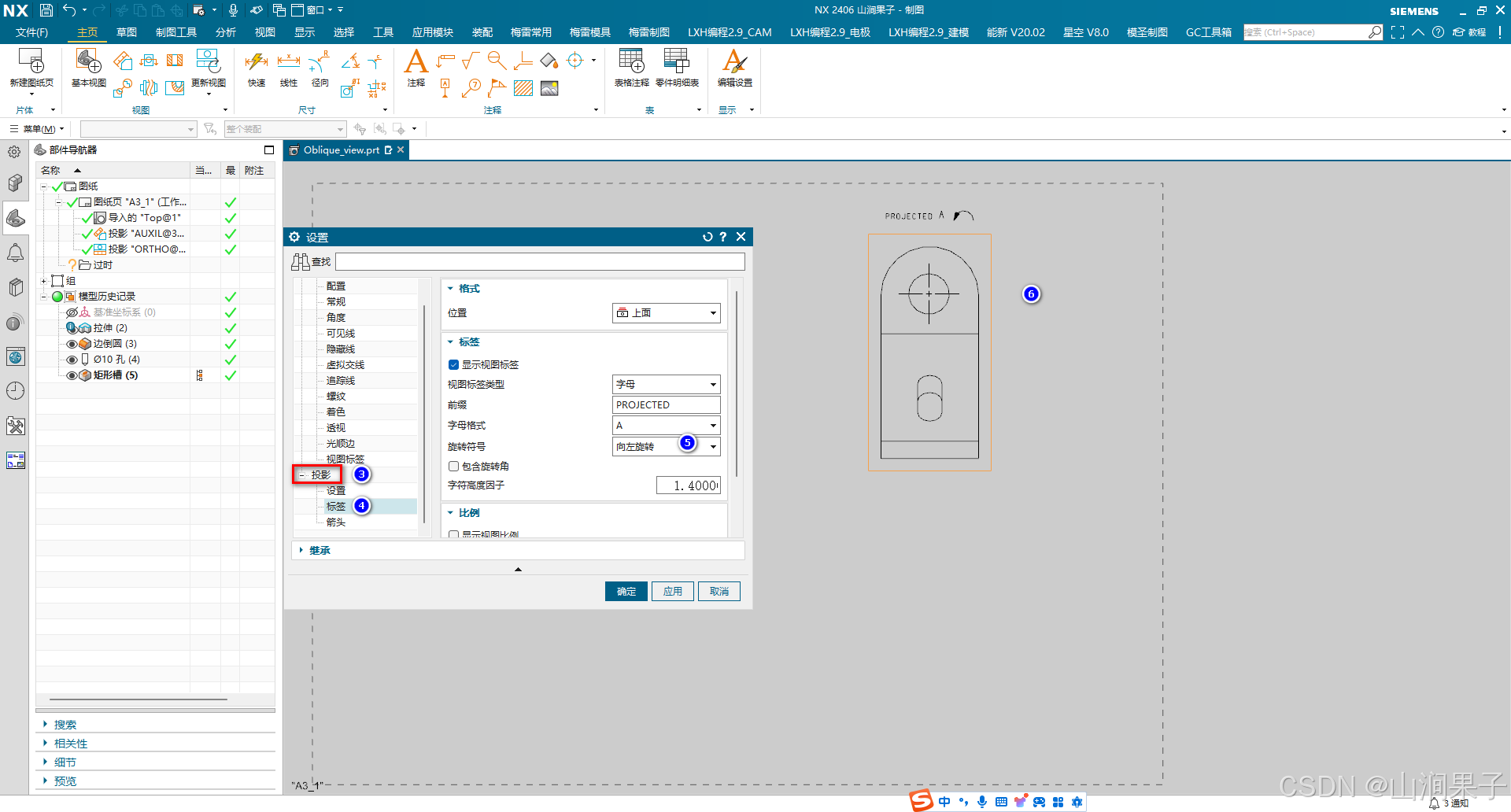Switch to the 装配 ribbon tab
Screen dimensions: 1511x812
(482, 32)
